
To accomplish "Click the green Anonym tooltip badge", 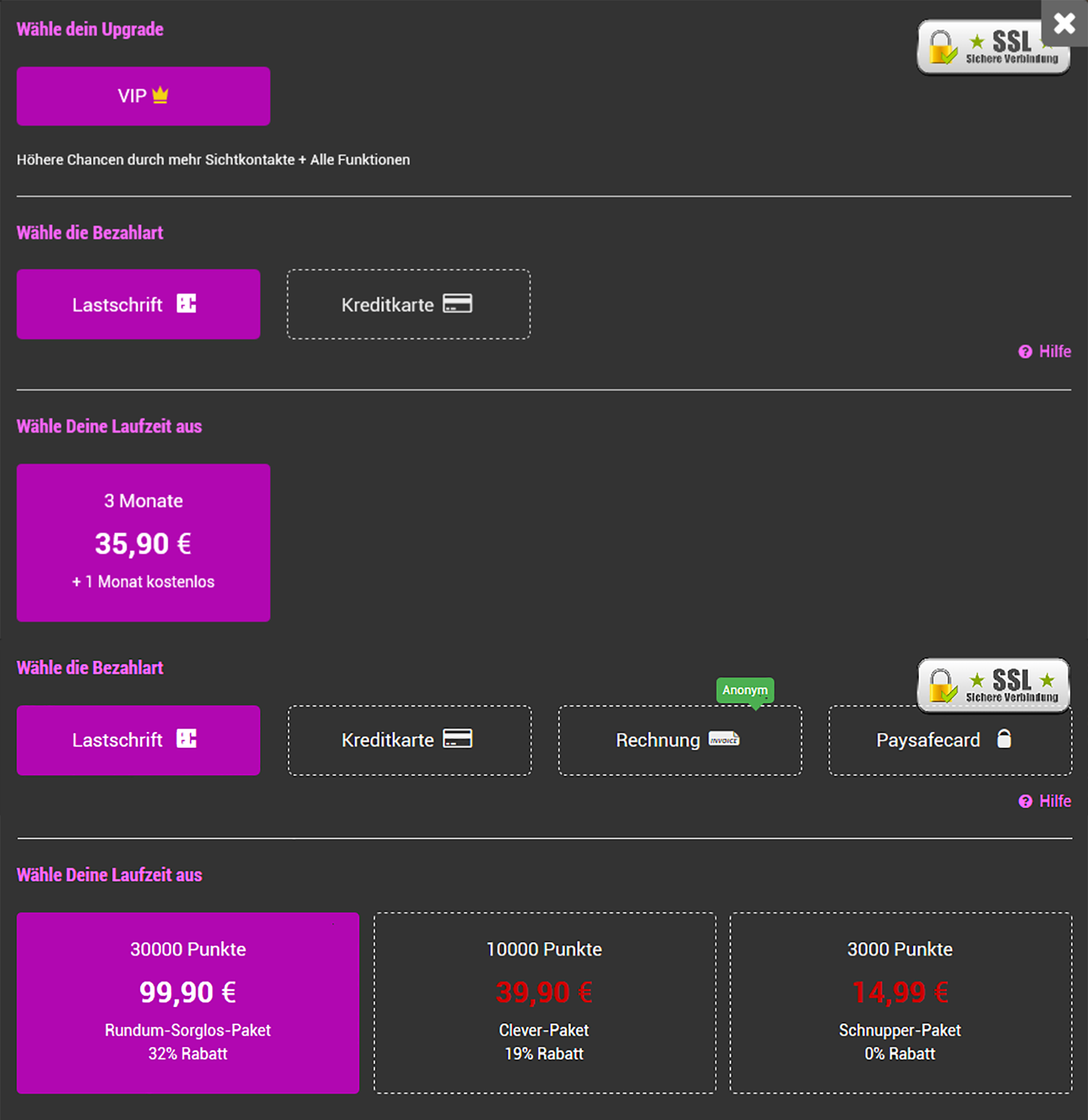I will tap(745, 690).
